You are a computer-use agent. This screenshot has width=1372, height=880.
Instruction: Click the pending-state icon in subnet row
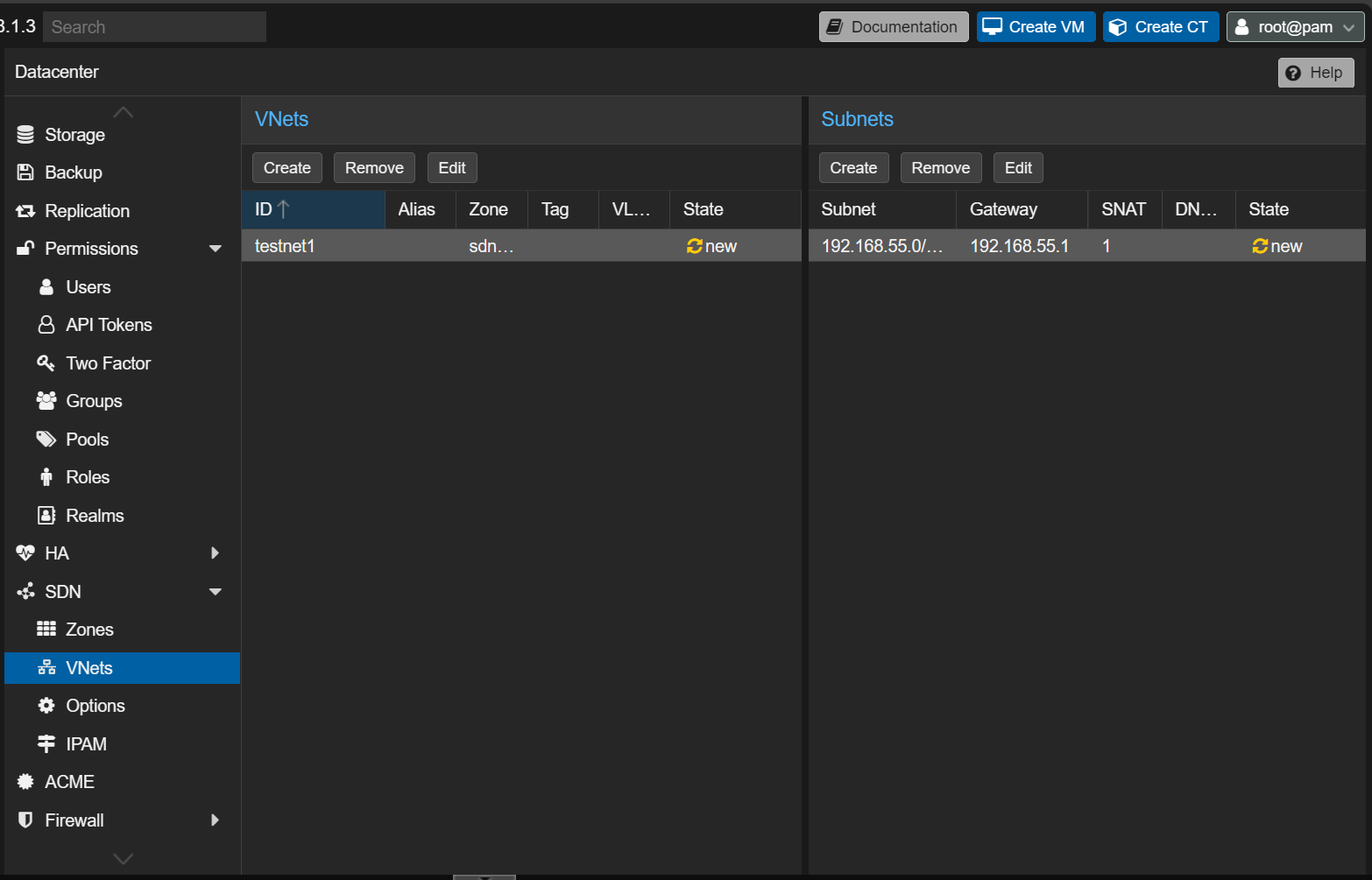point(1261,246)
